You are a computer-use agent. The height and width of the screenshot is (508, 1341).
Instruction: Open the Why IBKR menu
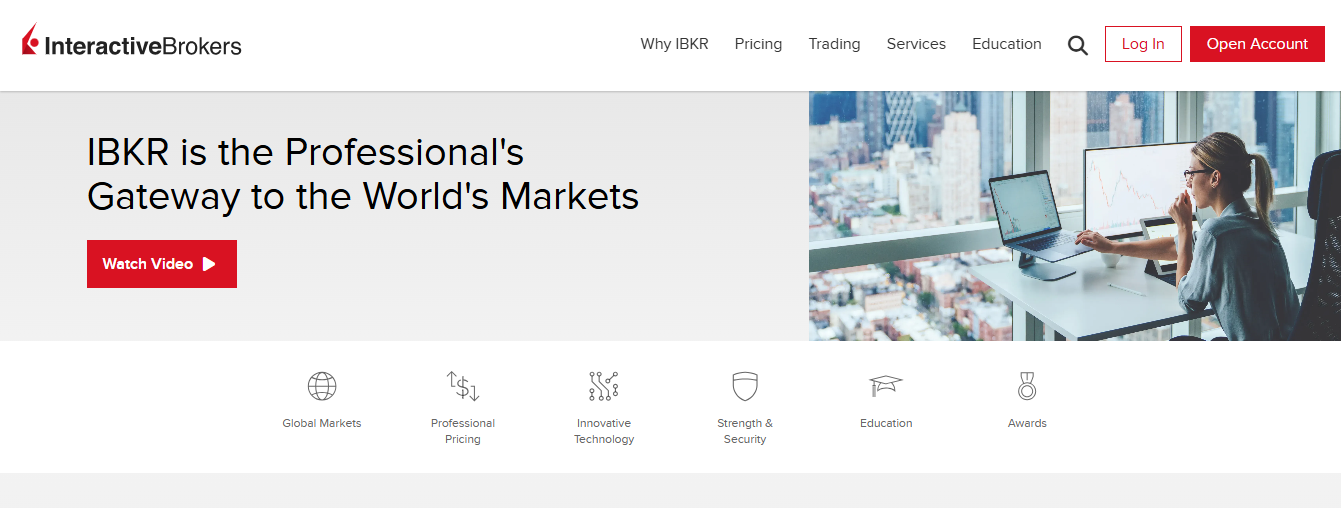[674, 44]
